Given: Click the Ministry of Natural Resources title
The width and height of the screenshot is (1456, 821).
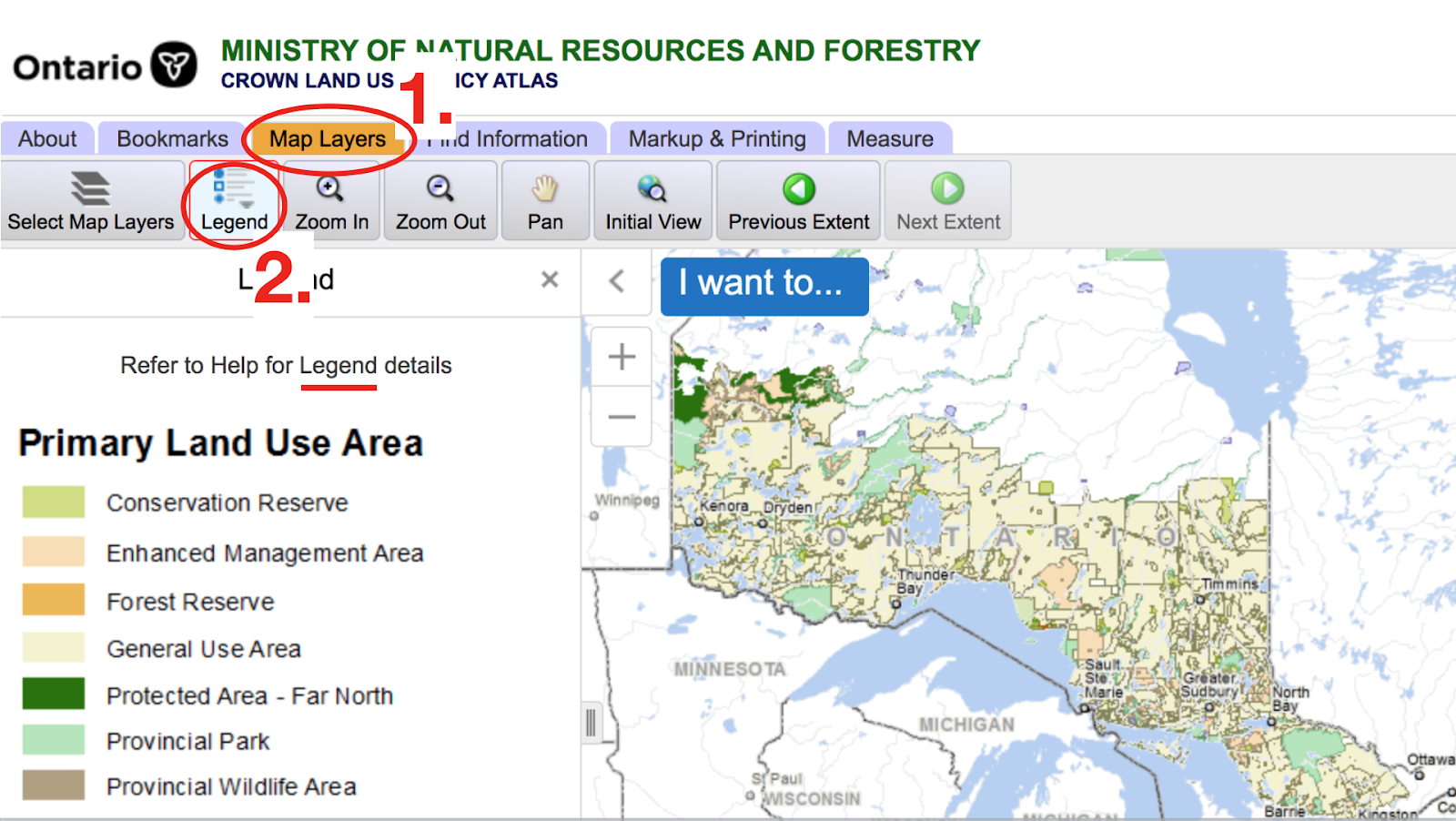Looking at the screenshot, I should point(601,50).
